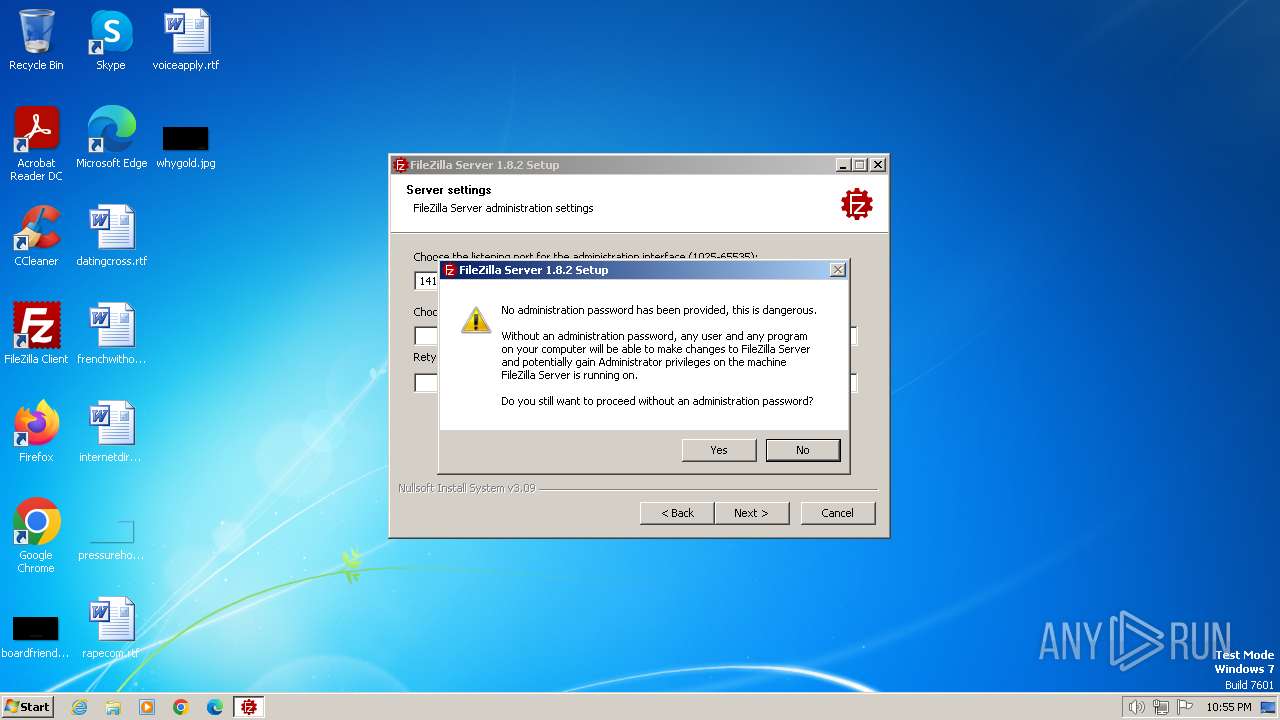Open the Windows Start menu
Image resolution: width=1280 pixels, height=720 pixels.
[27, 707]
